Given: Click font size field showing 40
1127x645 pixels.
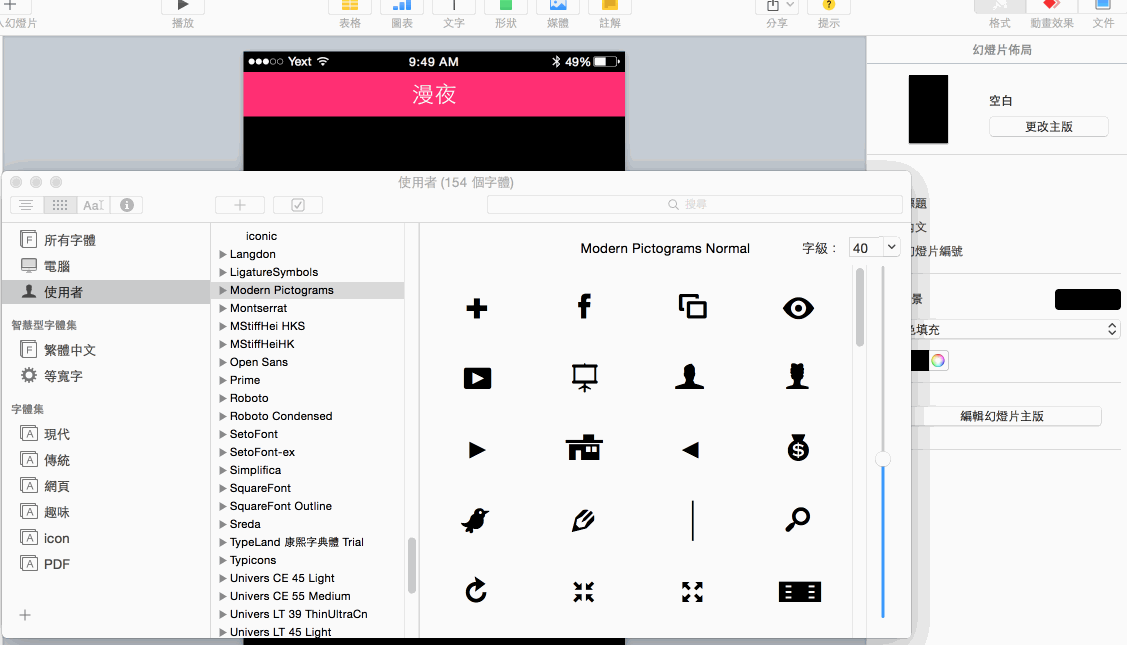Looking at the screenshot, I should click(866, 248).
